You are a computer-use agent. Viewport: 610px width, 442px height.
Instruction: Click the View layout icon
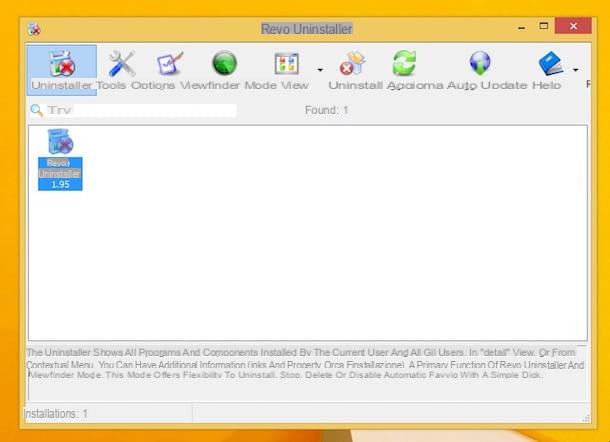coord(287,63)
